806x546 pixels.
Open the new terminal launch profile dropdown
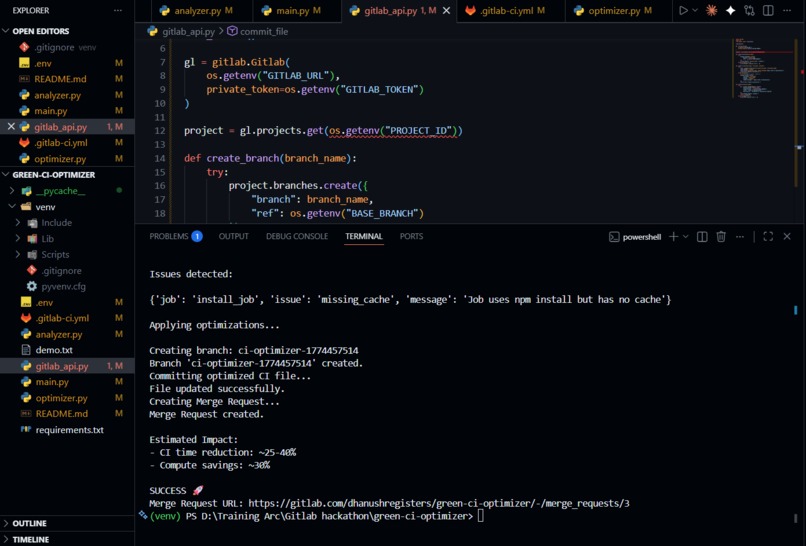[x=685, y=236]
